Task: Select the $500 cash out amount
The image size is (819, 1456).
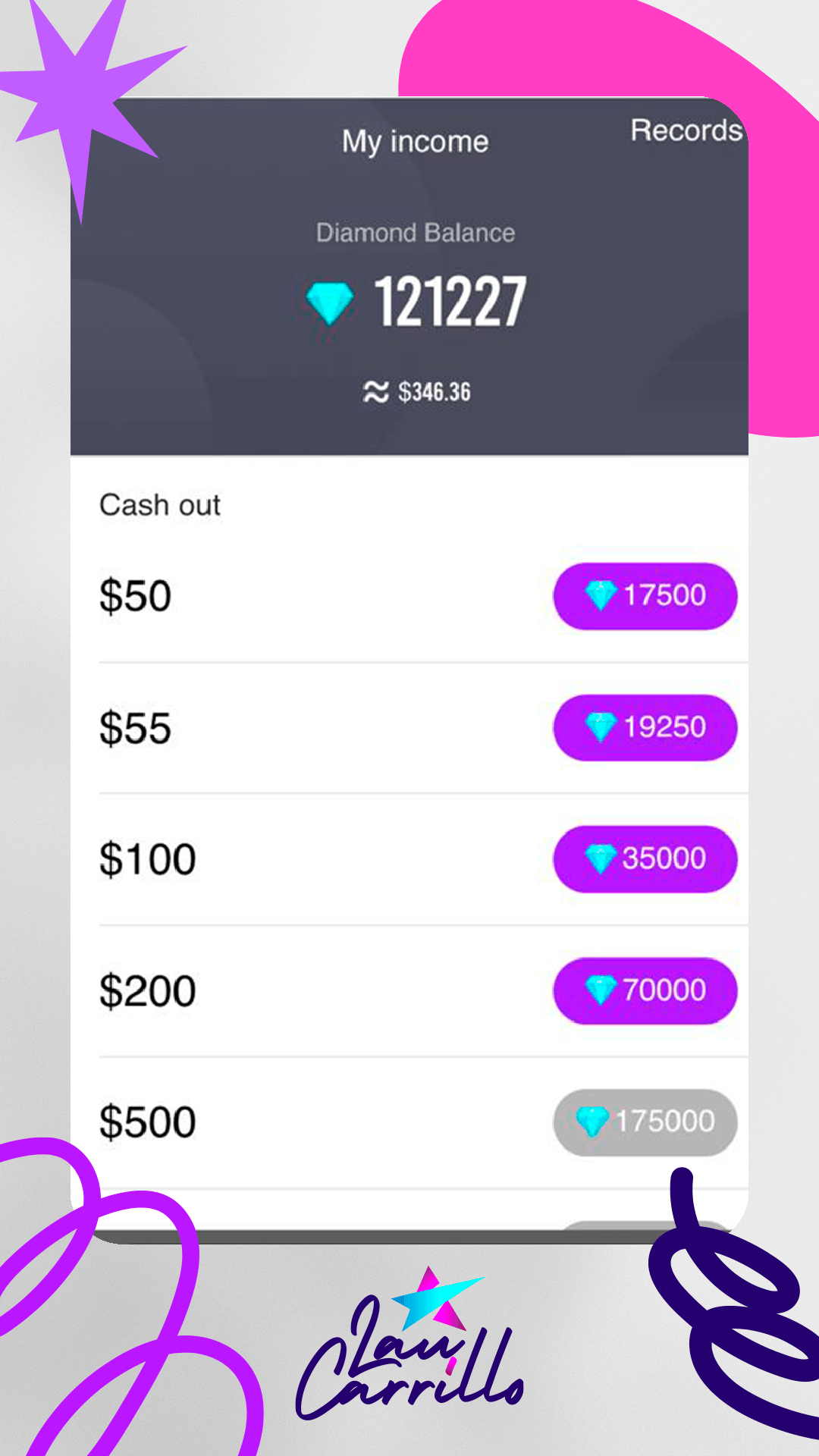Action: tap(148, 1122)
